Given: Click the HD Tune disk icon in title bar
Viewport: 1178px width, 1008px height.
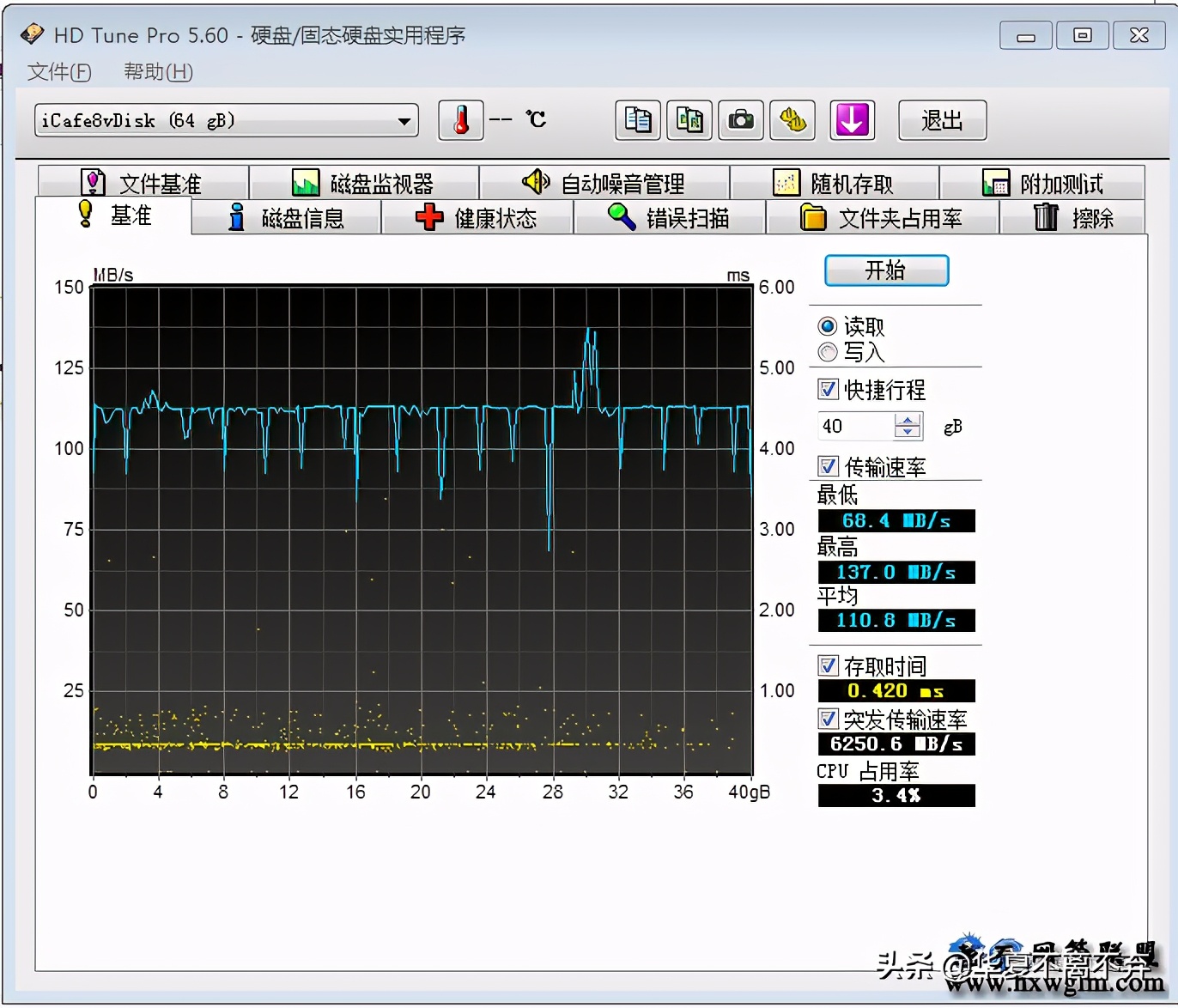Looking at the screenshot, I should [x=33, y=33].
